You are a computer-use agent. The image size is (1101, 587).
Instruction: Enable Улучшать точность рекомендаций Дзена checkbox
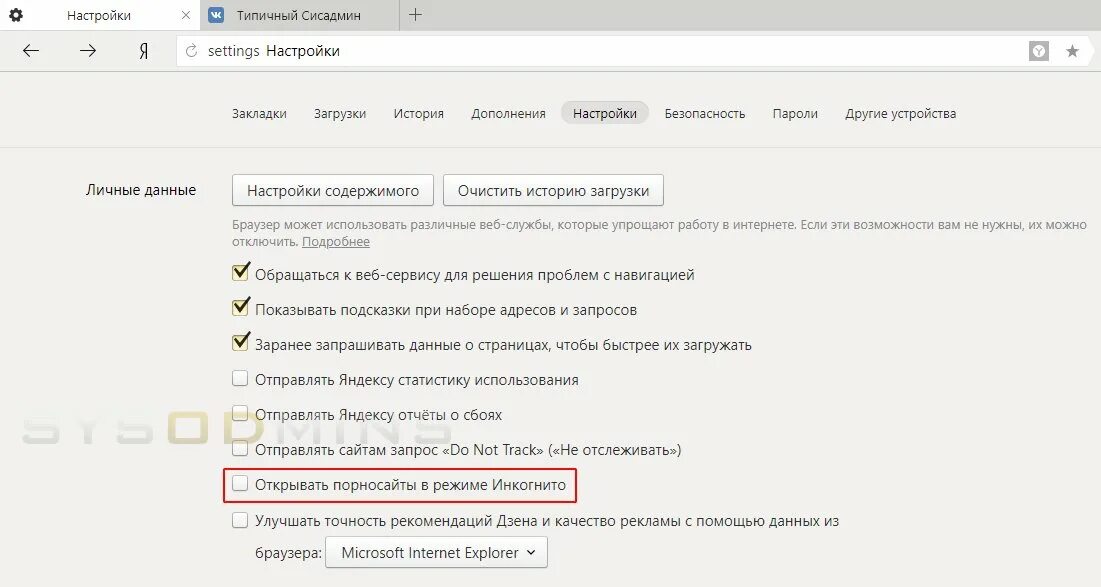coord(240,520)
